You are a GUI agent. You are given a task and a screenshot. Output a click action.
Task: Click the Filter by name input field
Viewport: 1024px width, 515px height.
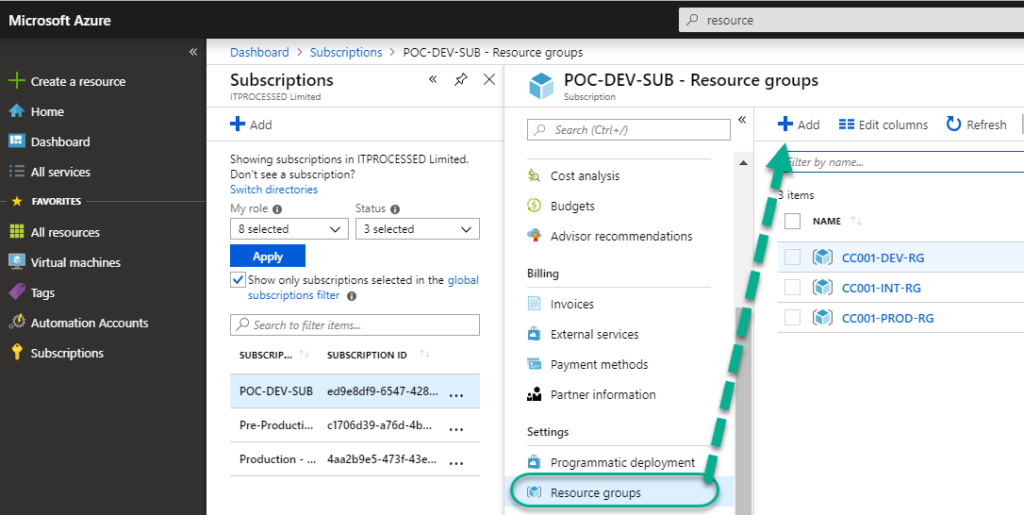coord(901,162)
